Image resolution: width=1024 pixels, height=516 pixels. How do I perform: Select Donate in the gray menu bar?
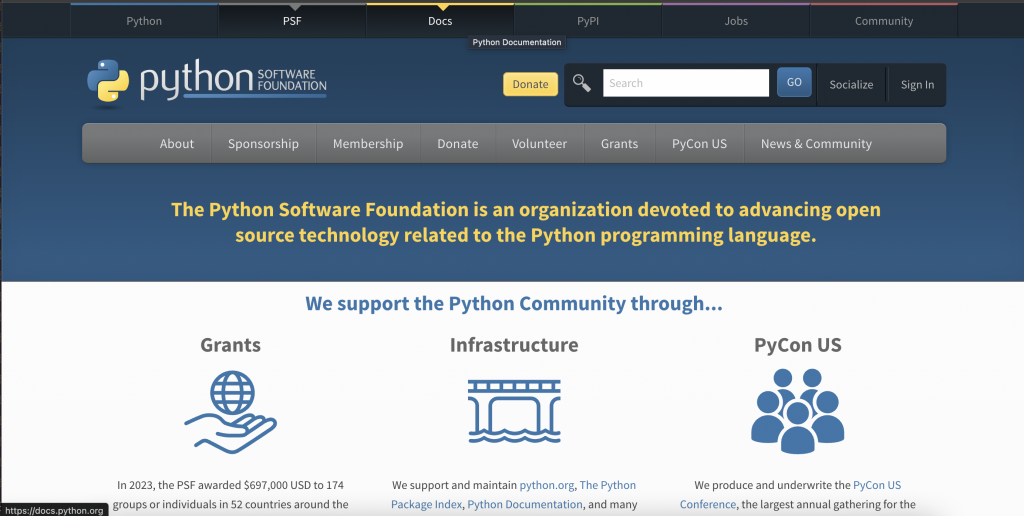(458, 144)
